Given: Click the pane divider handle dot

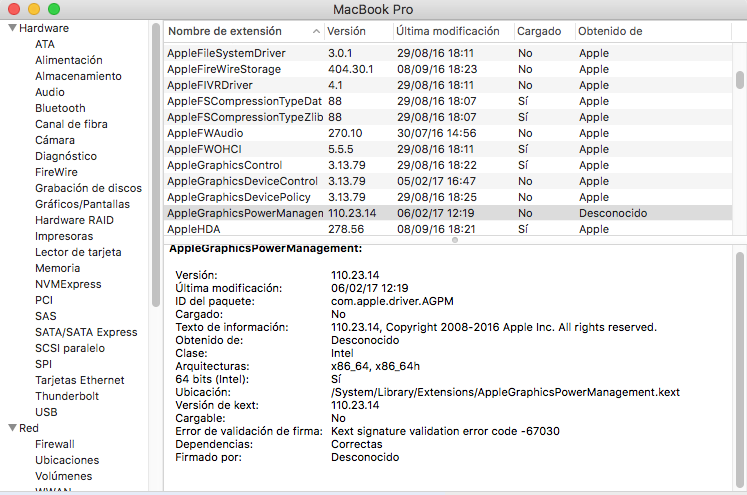Looking at the screenshot, I should pos(455,240).
